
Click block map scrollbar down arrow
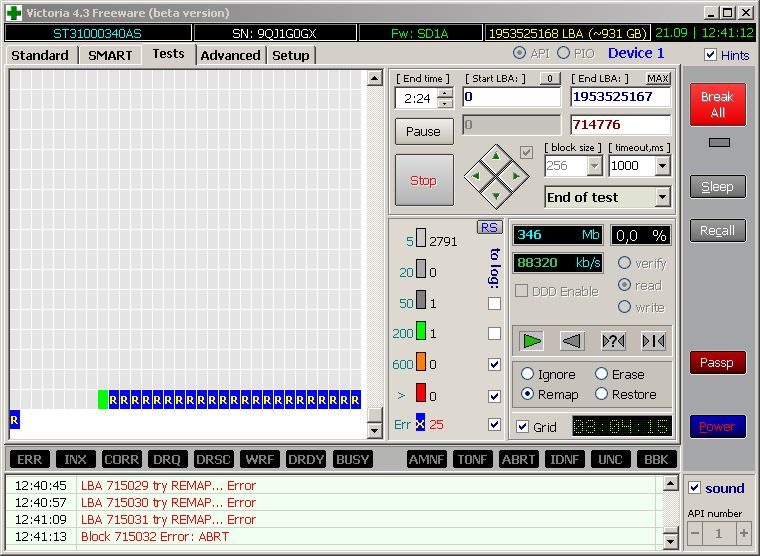pos(375,430)
